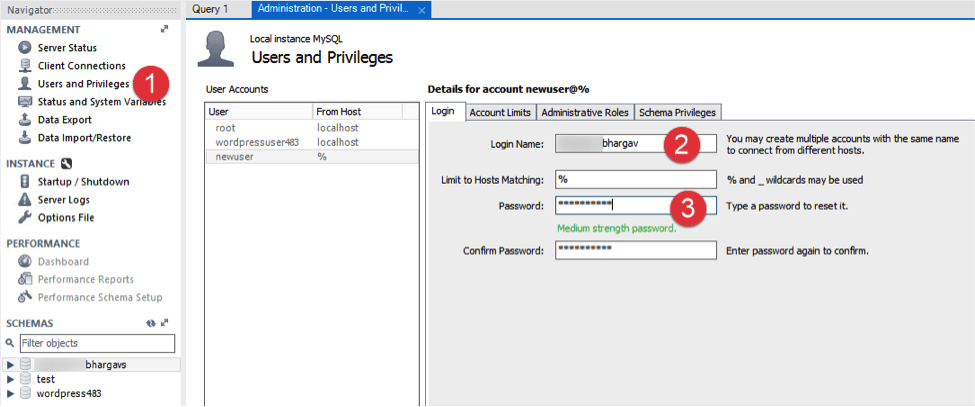This screenshot has width=975, height=407.
Task: Switch to the Account Limits tab
Action: pyautogui.click(x=500, y=112)
